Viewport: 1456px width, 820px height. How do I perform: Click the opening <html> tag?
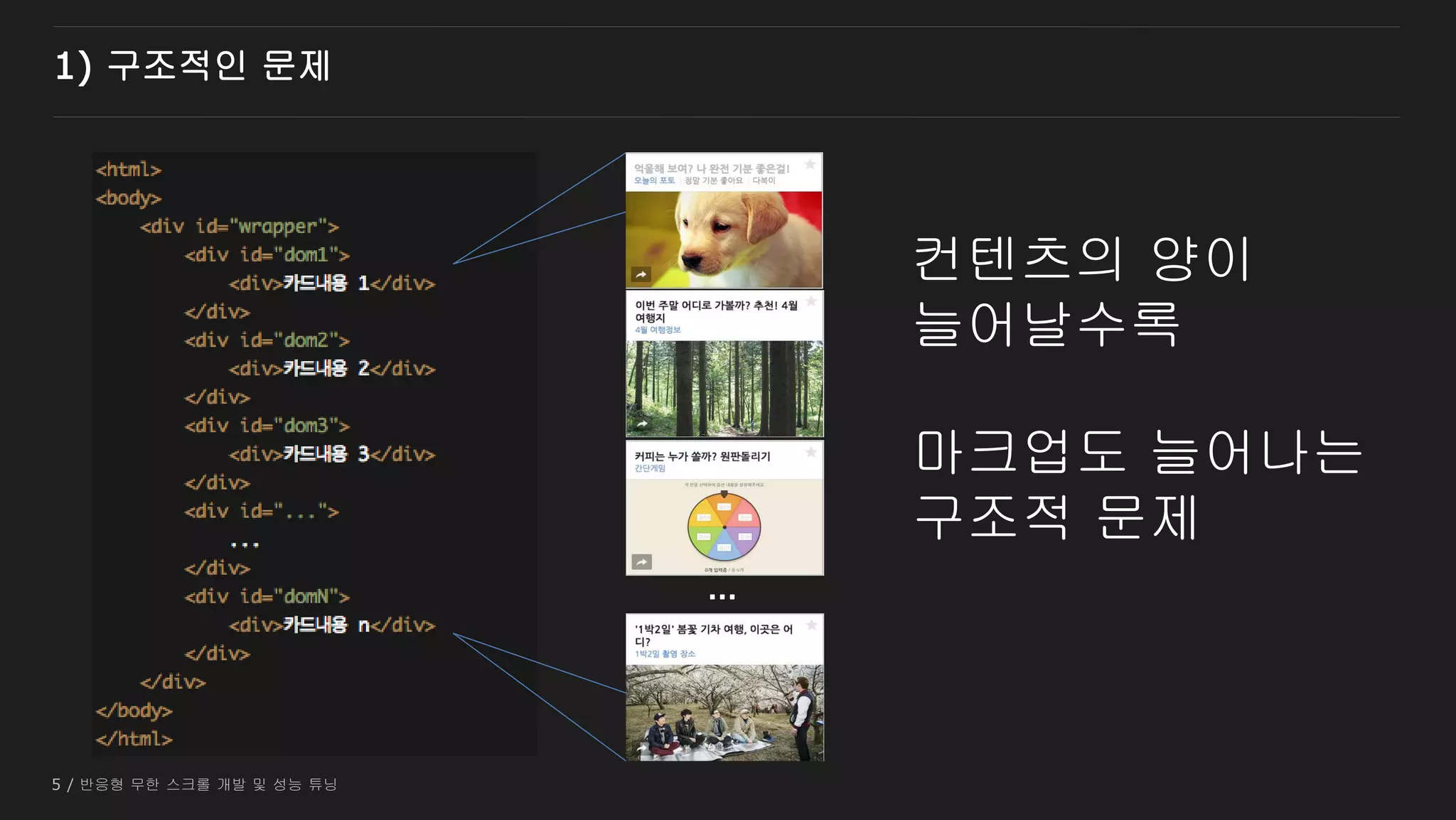pyautogui.click(x=129, y=170)
